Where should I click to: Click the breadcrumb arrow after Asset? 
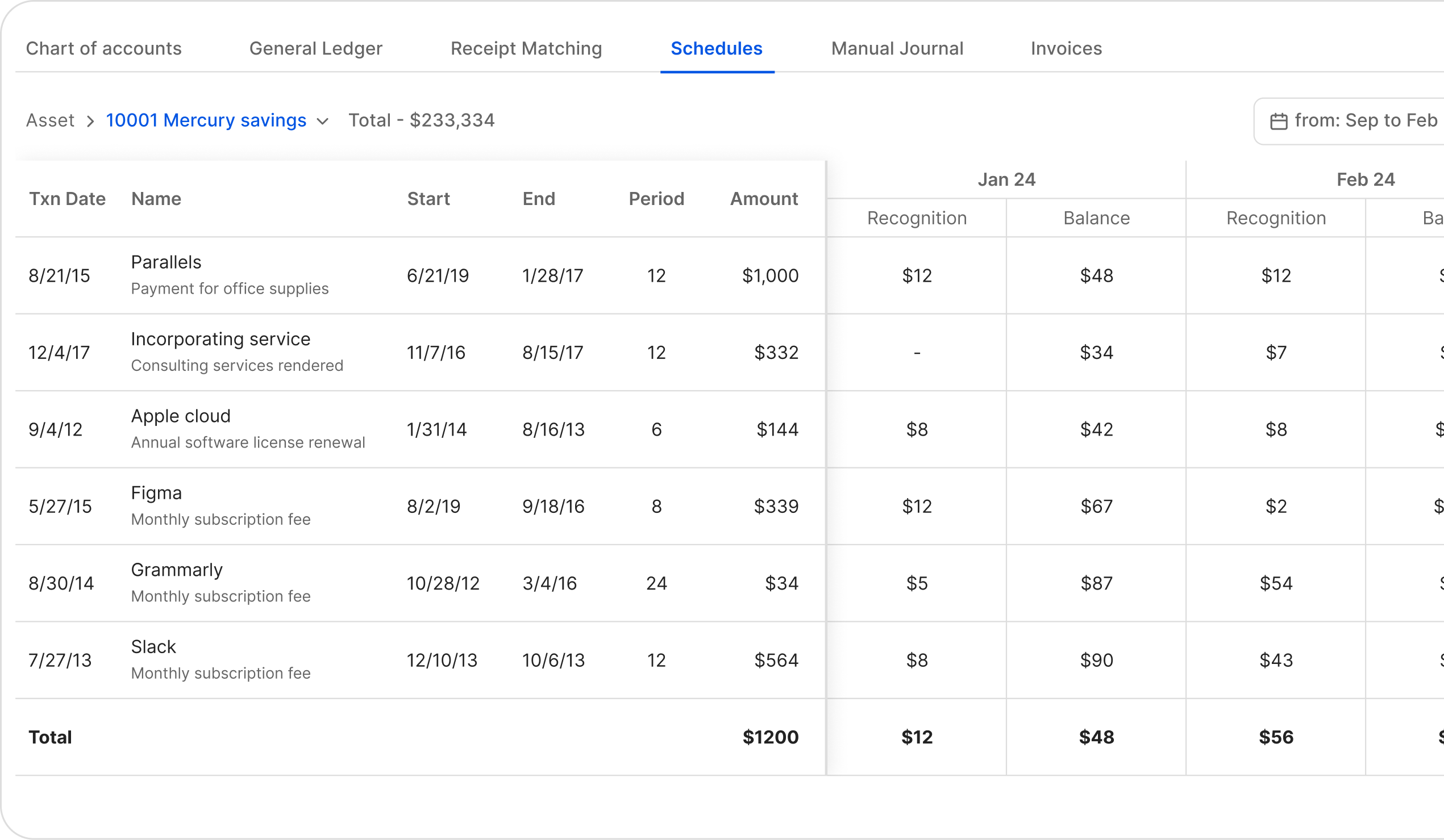[x=90, y=122]
